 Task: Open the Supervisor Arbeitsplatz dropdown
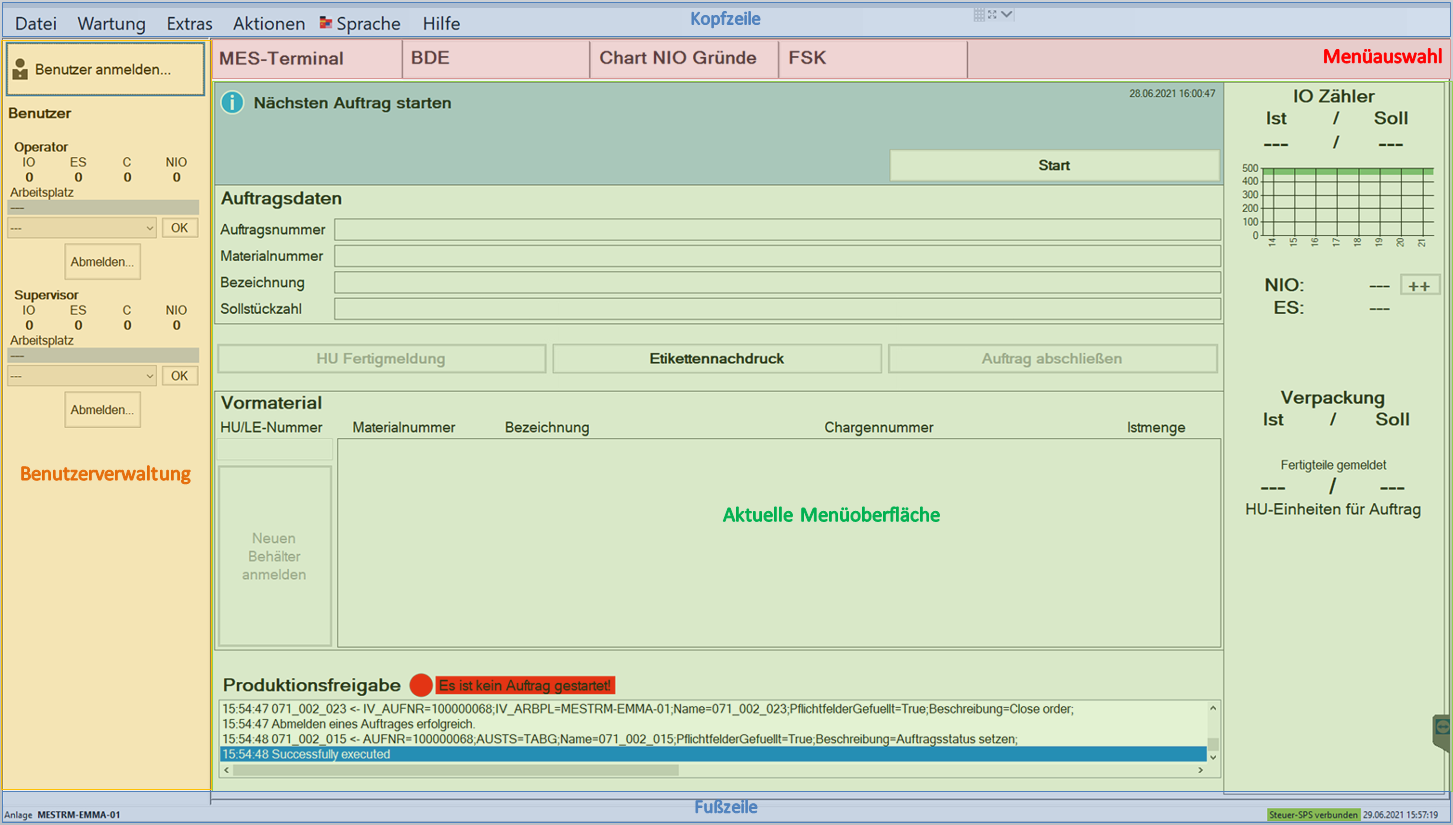point(82,376)
